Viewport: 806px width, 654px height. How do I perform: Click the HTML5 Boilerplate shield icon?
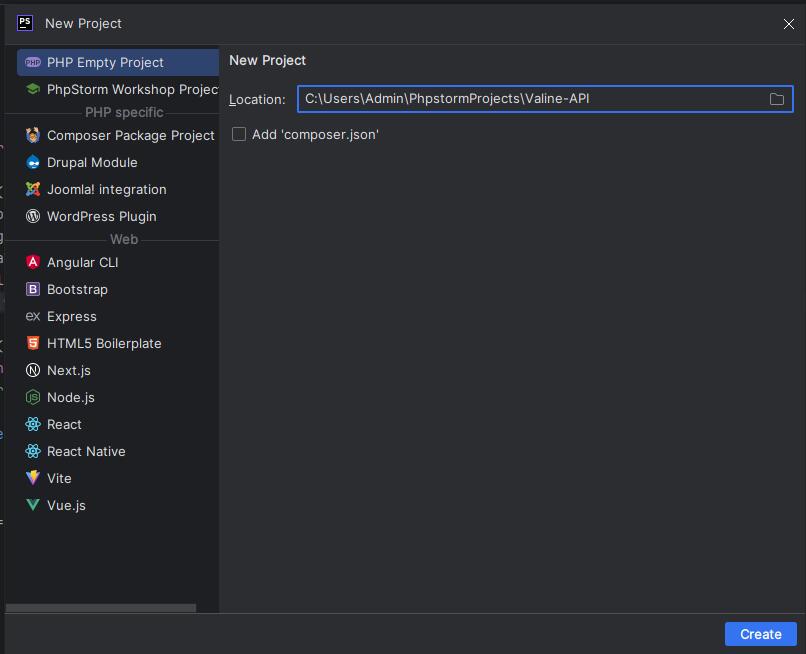[33, 343]
